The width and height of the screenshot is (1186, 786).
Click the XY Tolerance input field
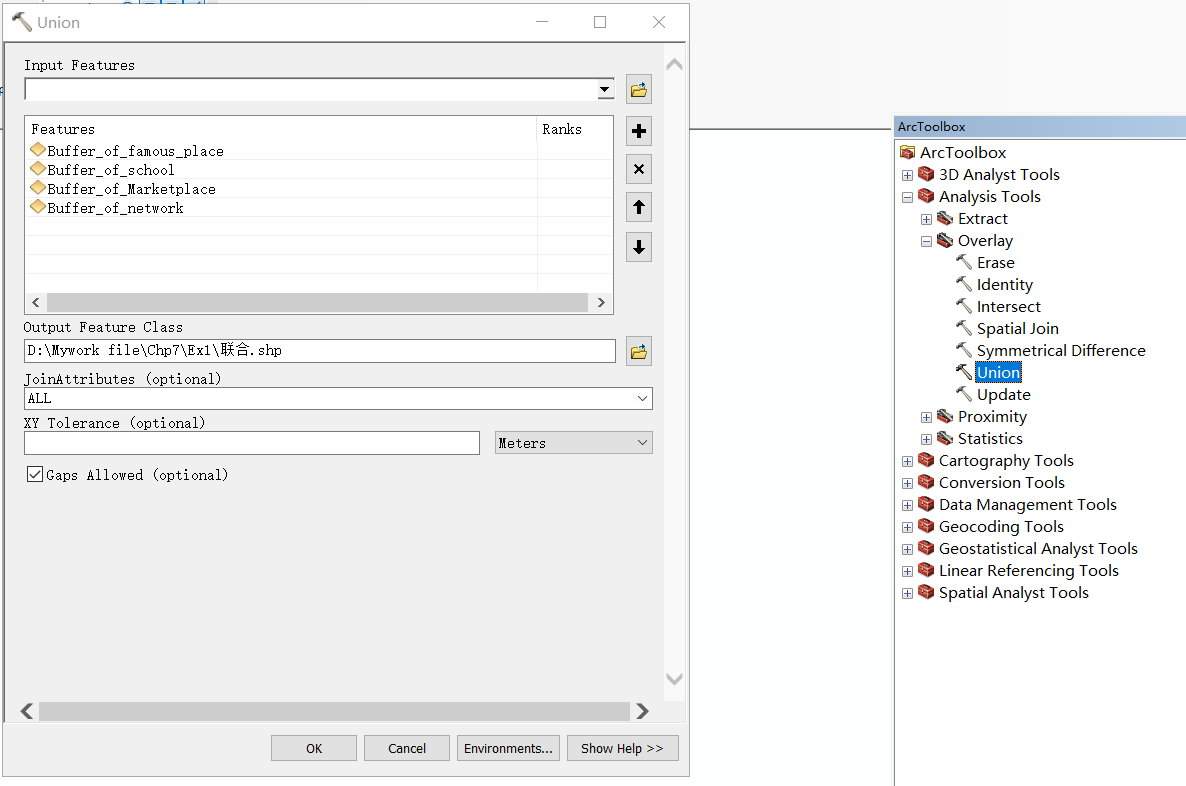click(x=252, y=443)
